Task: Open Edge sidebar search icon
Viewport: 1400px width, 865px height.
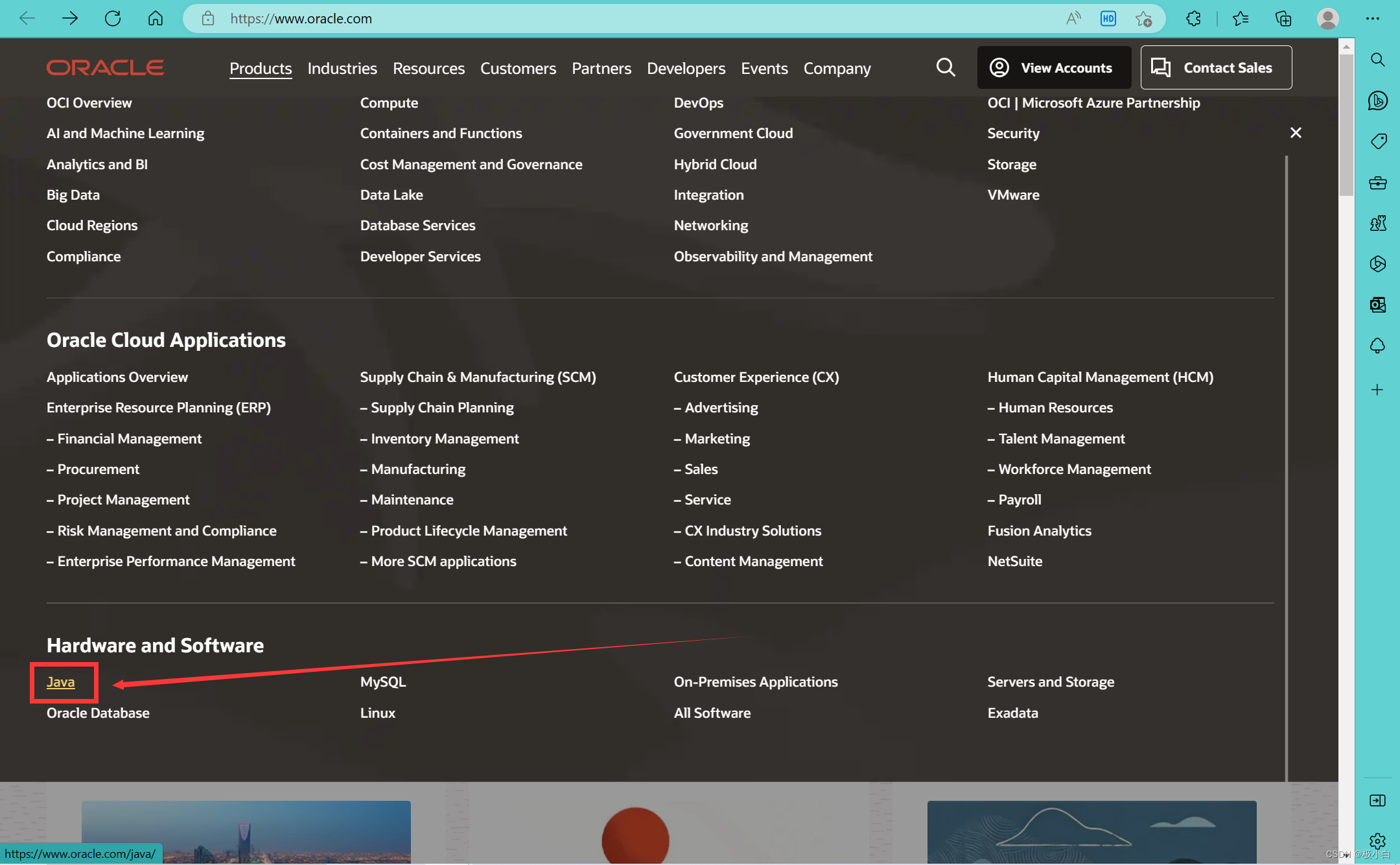Action: pos(1378,60)
